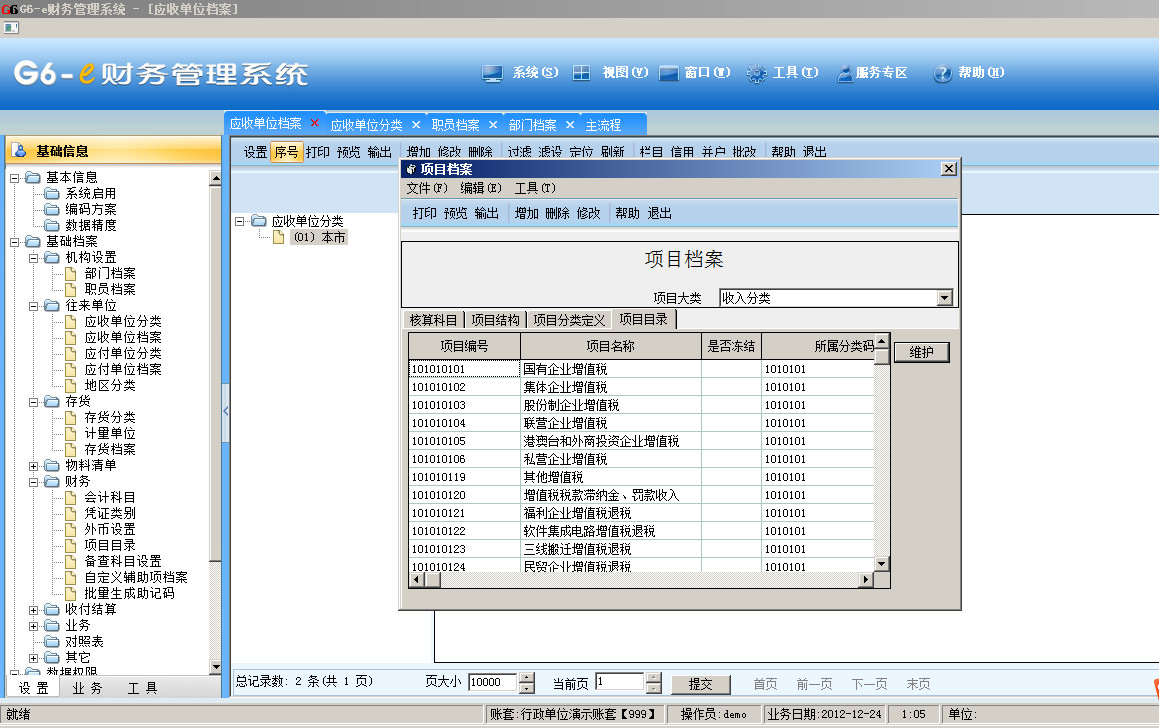Click the Help question mark icon
The image size is (1159, 728).
[942, 73]
